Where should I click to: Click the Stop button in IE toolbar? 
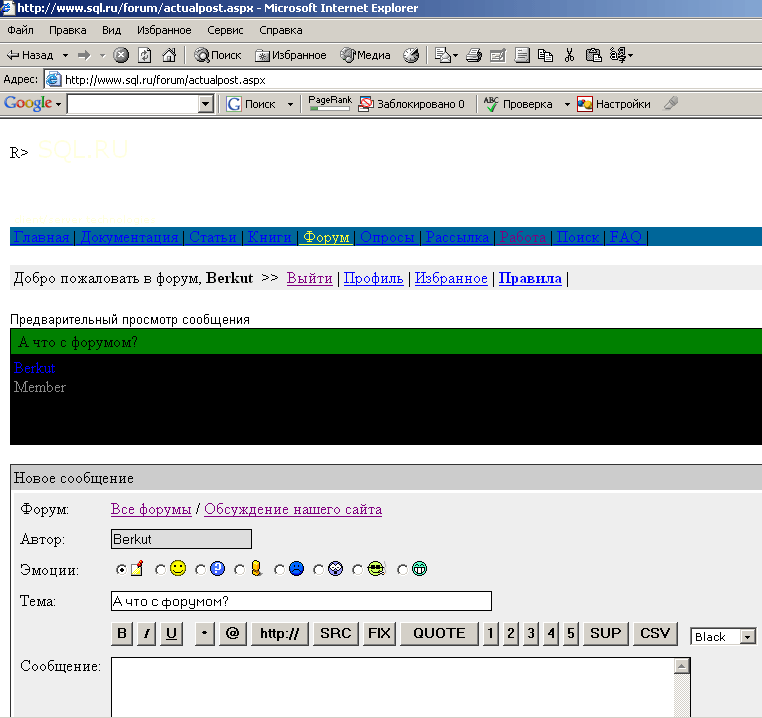pyautogui.click(x=121, y=55)
